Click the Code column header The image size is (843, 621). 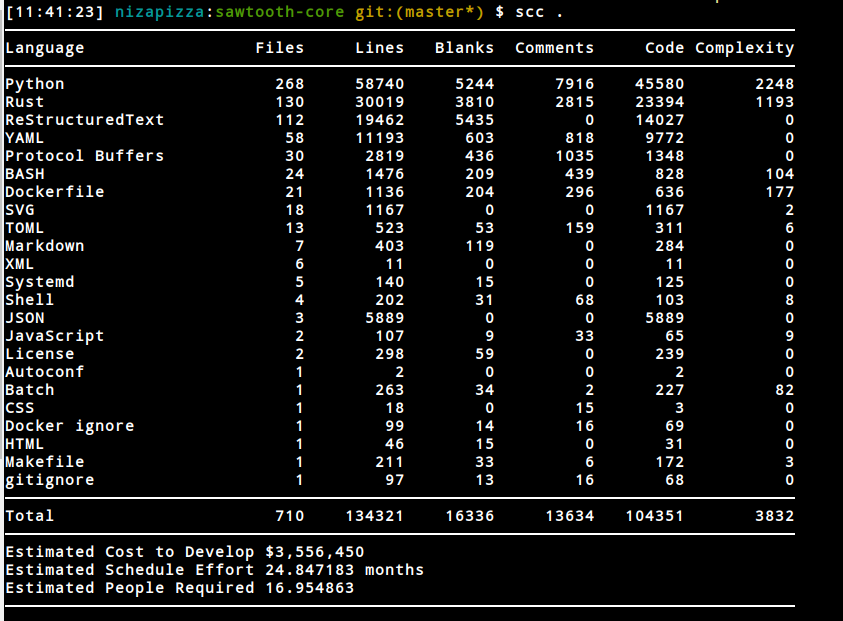(x=665, y=48)
